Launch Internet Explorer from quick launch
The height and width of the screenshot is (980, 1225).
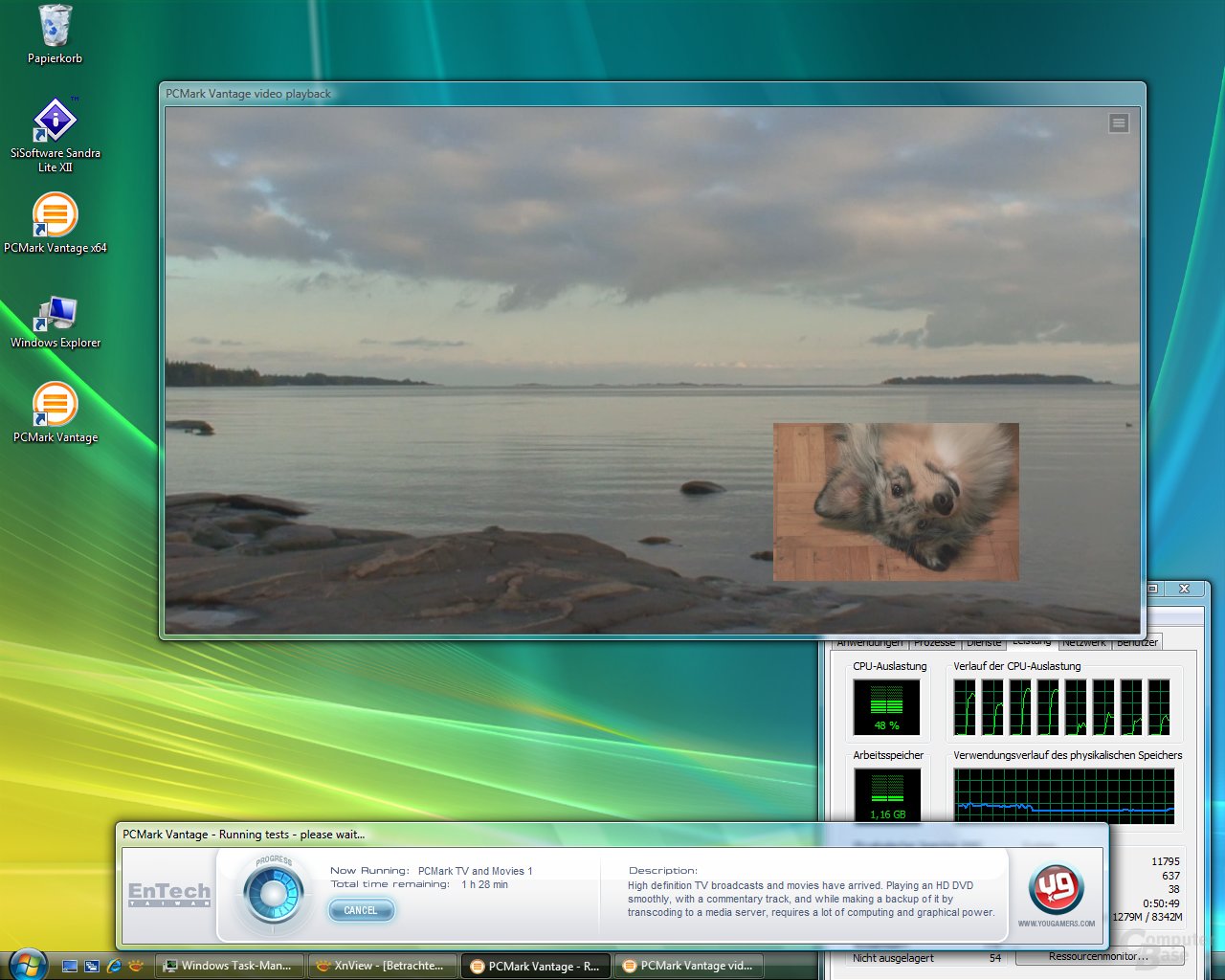(x=115, y=967)
